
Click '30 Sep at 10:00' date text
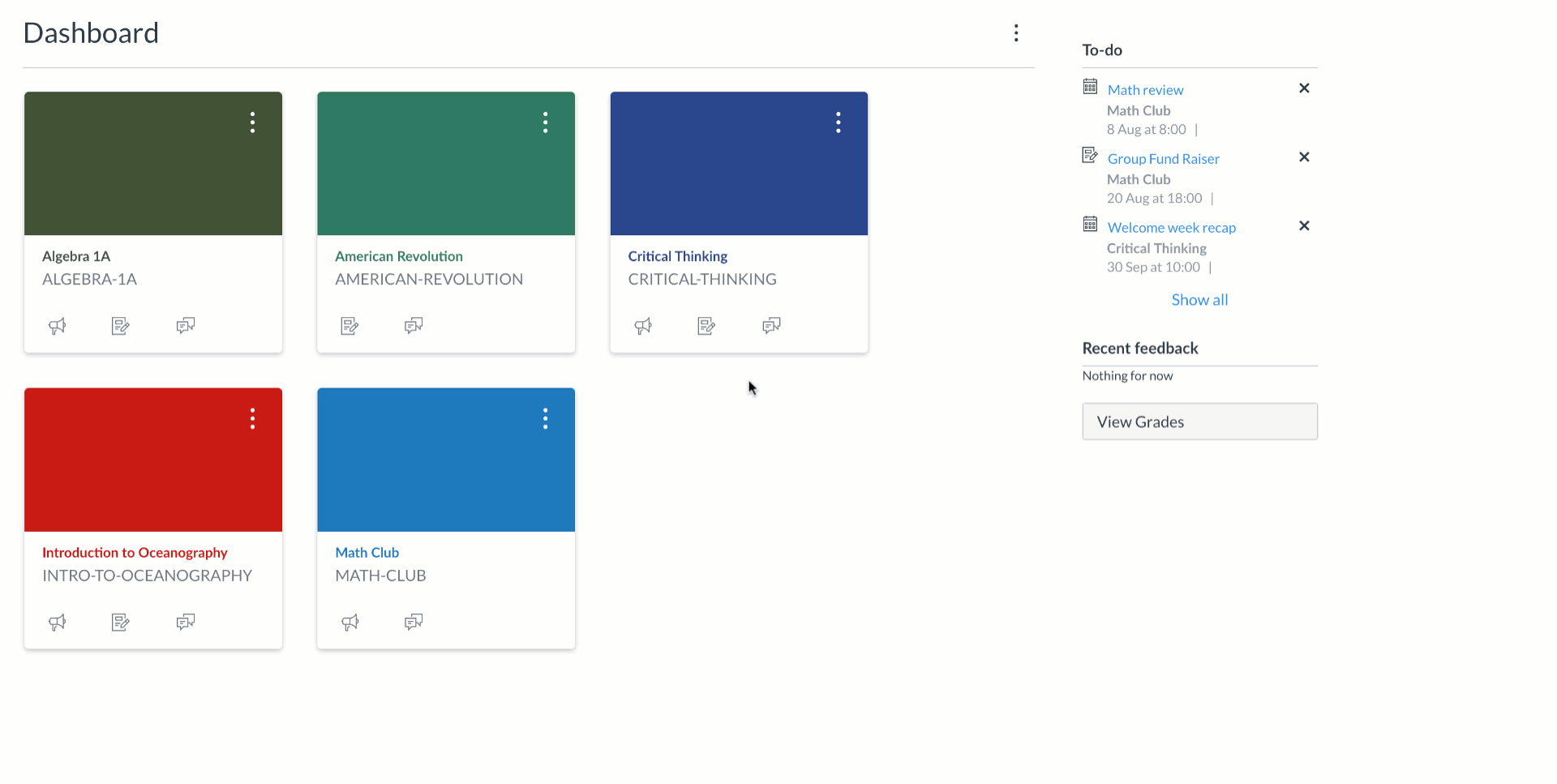tap(1153, 268)
